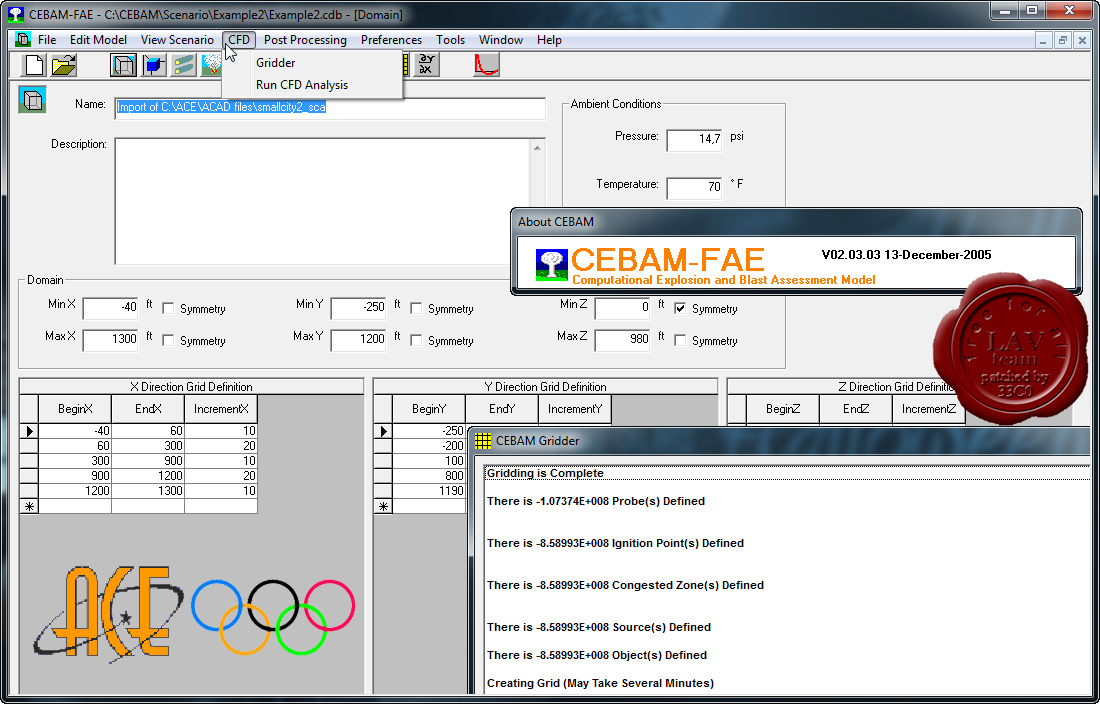Click the current row arrow selector in X grid
The height and width of the screenshot is (704, 1100).
point(29,431)
